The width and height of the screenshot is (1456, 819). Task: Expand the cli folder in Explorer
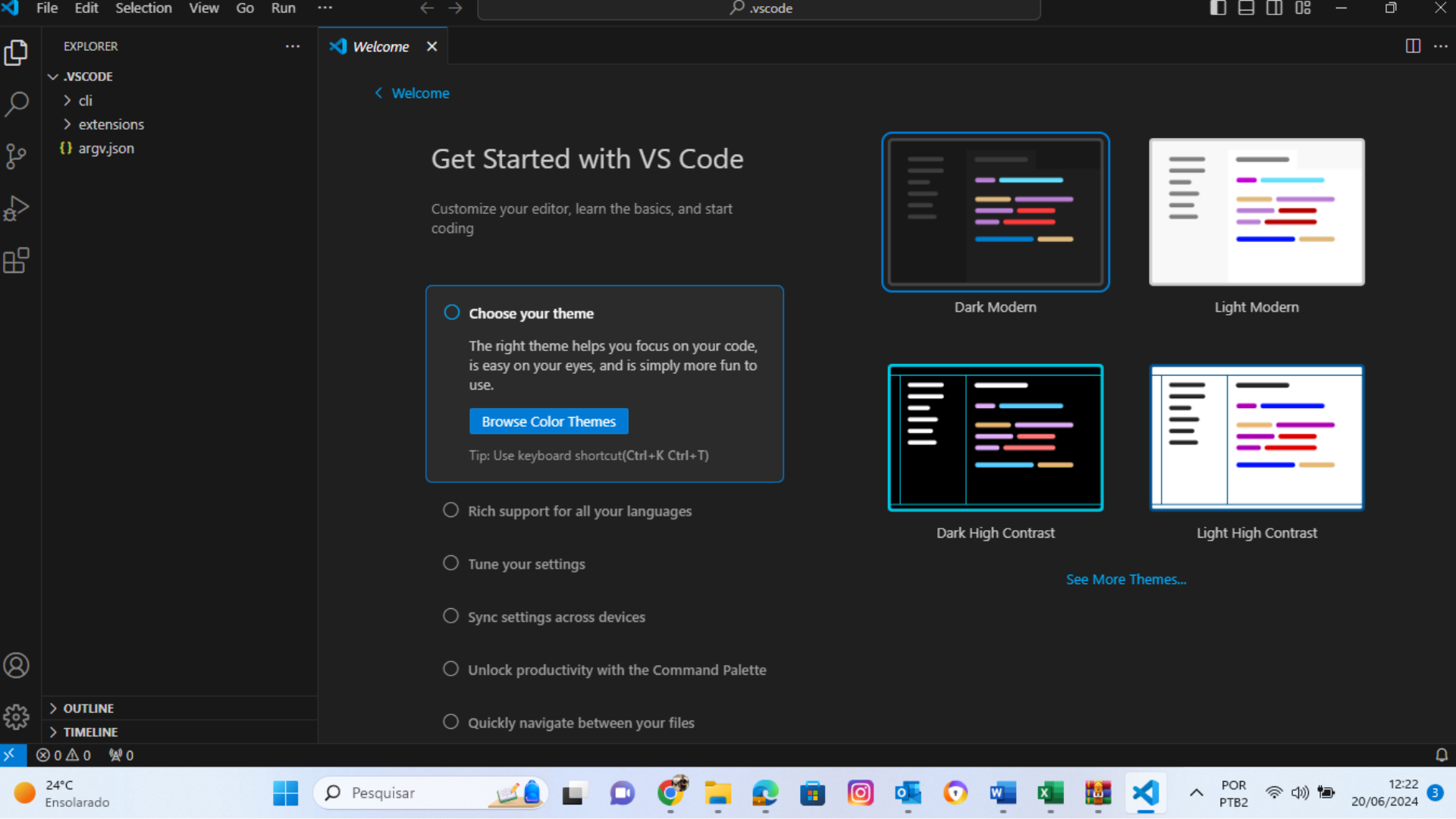coord(86,100)
